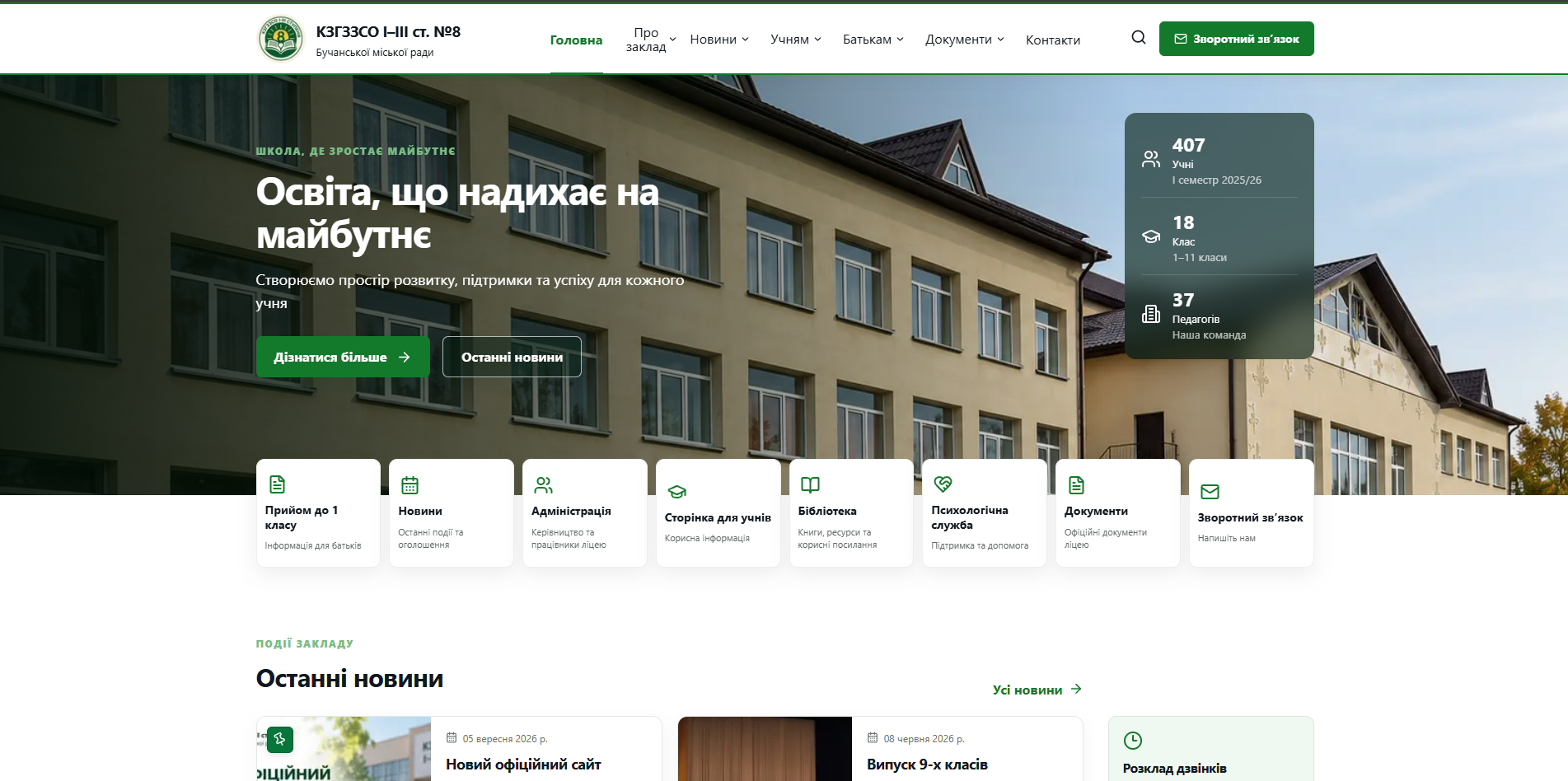Click the pin badge on the first news image

(x=280, y=740)
